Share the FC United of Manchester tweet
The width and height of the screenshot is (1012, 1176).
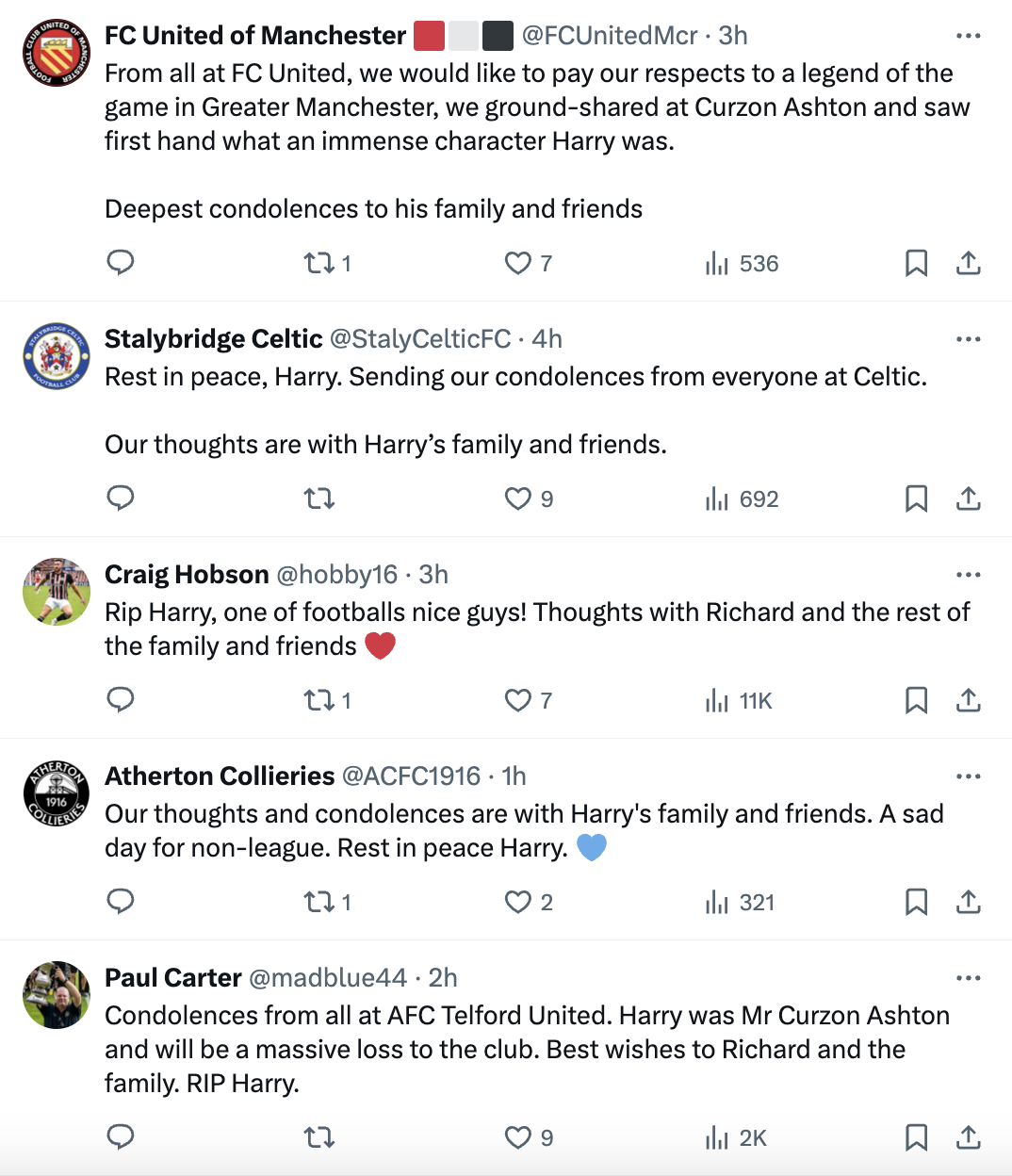coord(969,263)
